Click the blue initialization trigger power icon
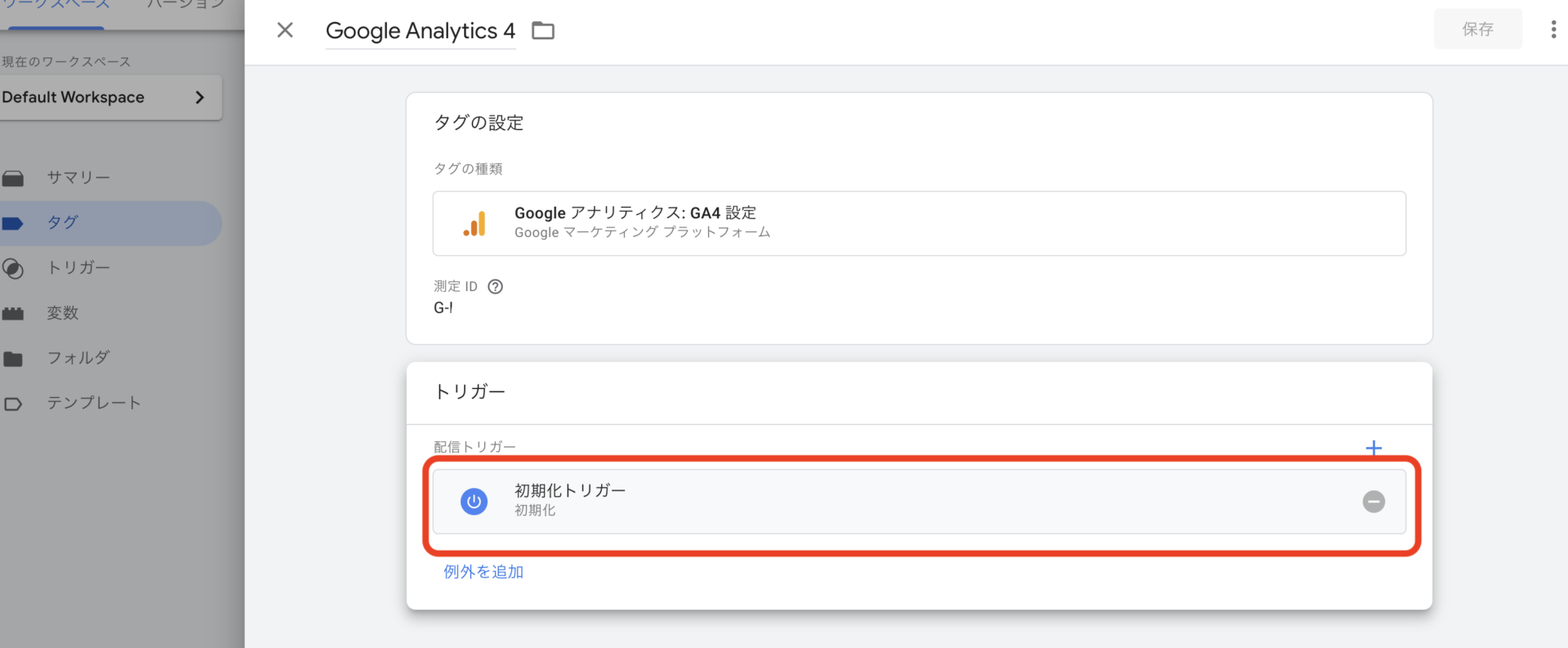Viewport: 1568px width, 648px height. point(474,502)
